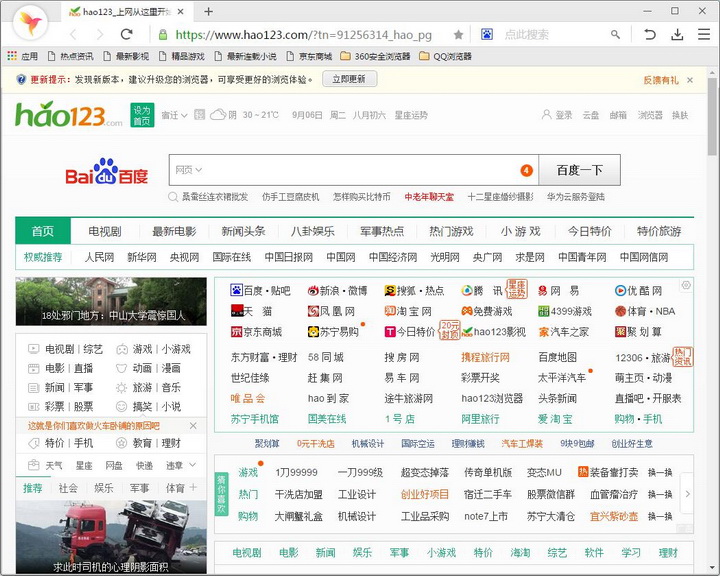Open 京东商城 site link

pos(256,332)
